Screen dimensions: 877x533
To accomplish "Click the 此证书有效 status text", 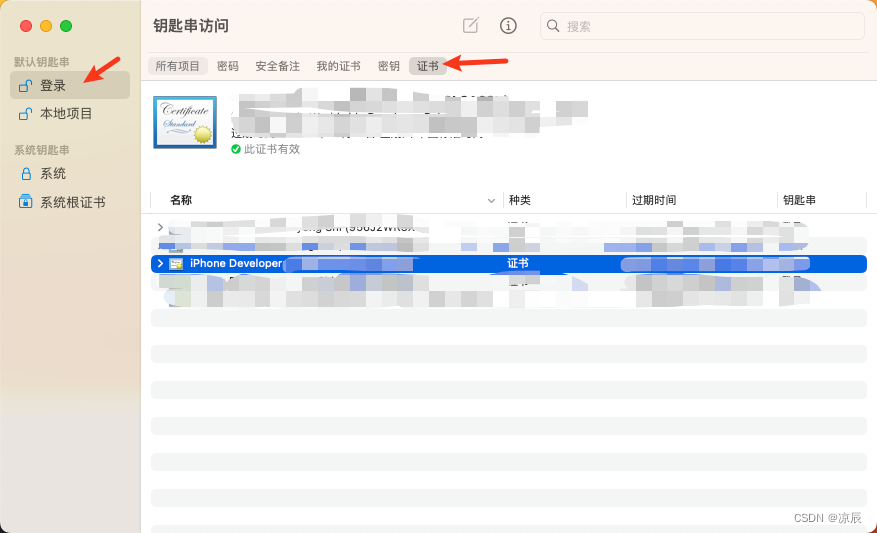I will coord(272,149).
